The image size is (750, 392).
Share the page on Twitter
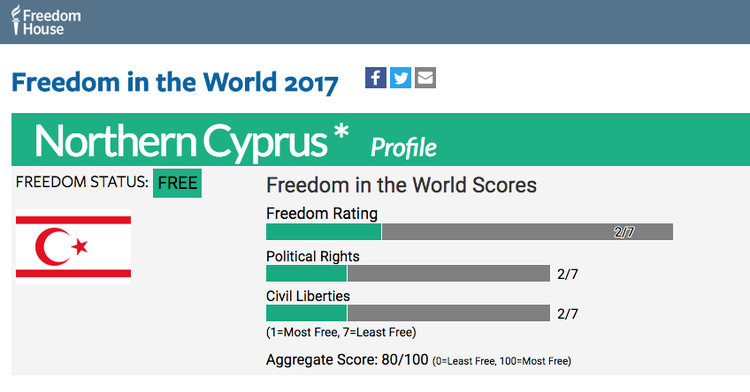click(400, 77)
